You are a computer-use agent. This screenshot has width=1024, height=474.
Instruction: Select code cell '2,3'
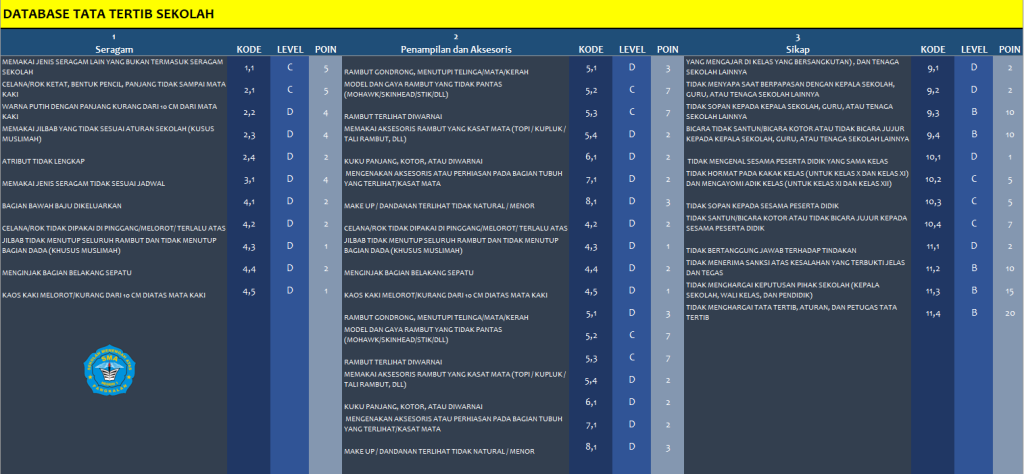(x=249, y=134)
